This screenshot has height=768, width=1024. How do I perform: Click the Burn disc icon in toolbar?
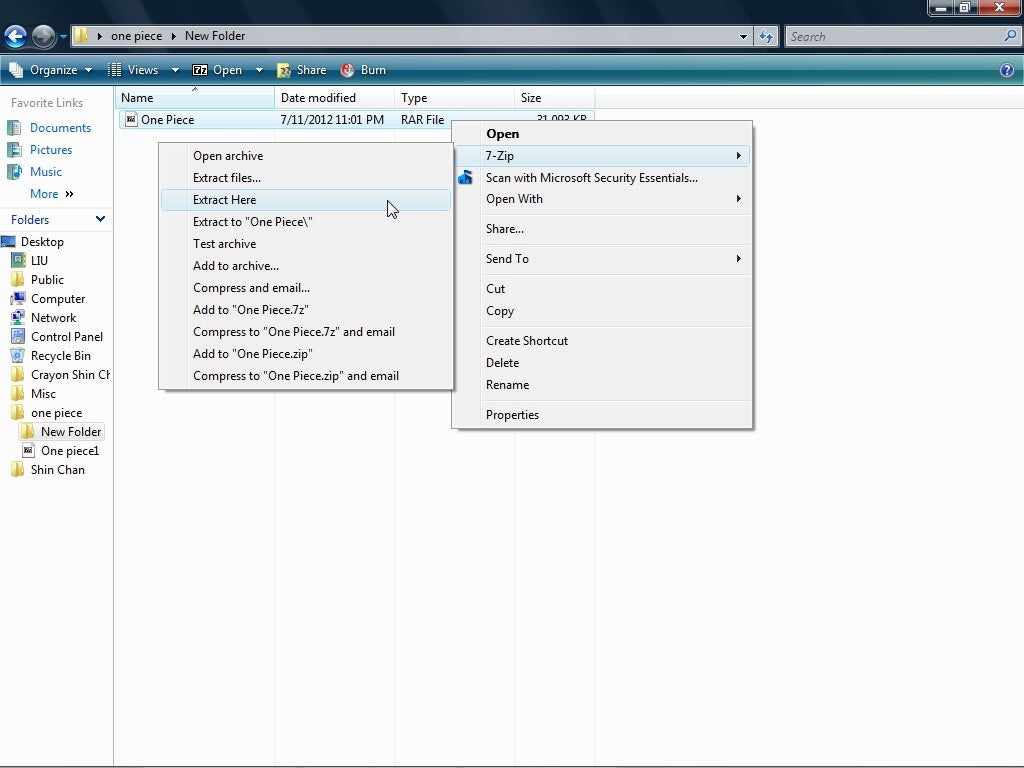point(348,70)
